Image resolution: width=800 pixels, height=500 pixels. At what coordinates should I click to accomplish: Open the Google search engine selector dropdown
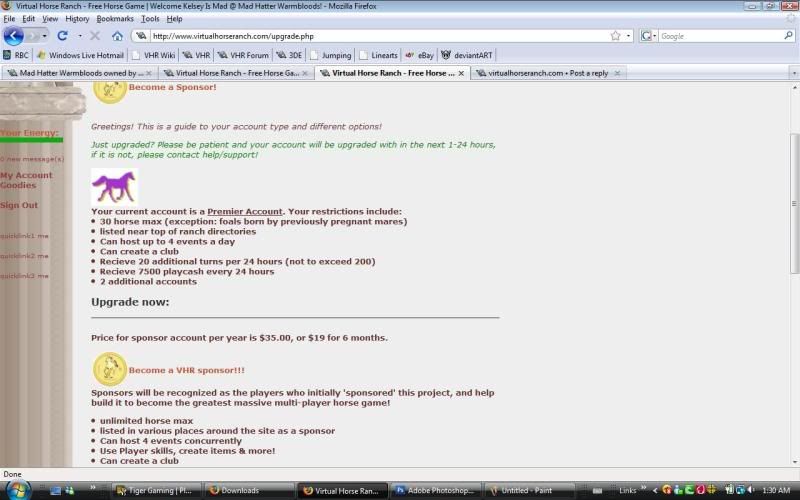[x=648, y=36]
